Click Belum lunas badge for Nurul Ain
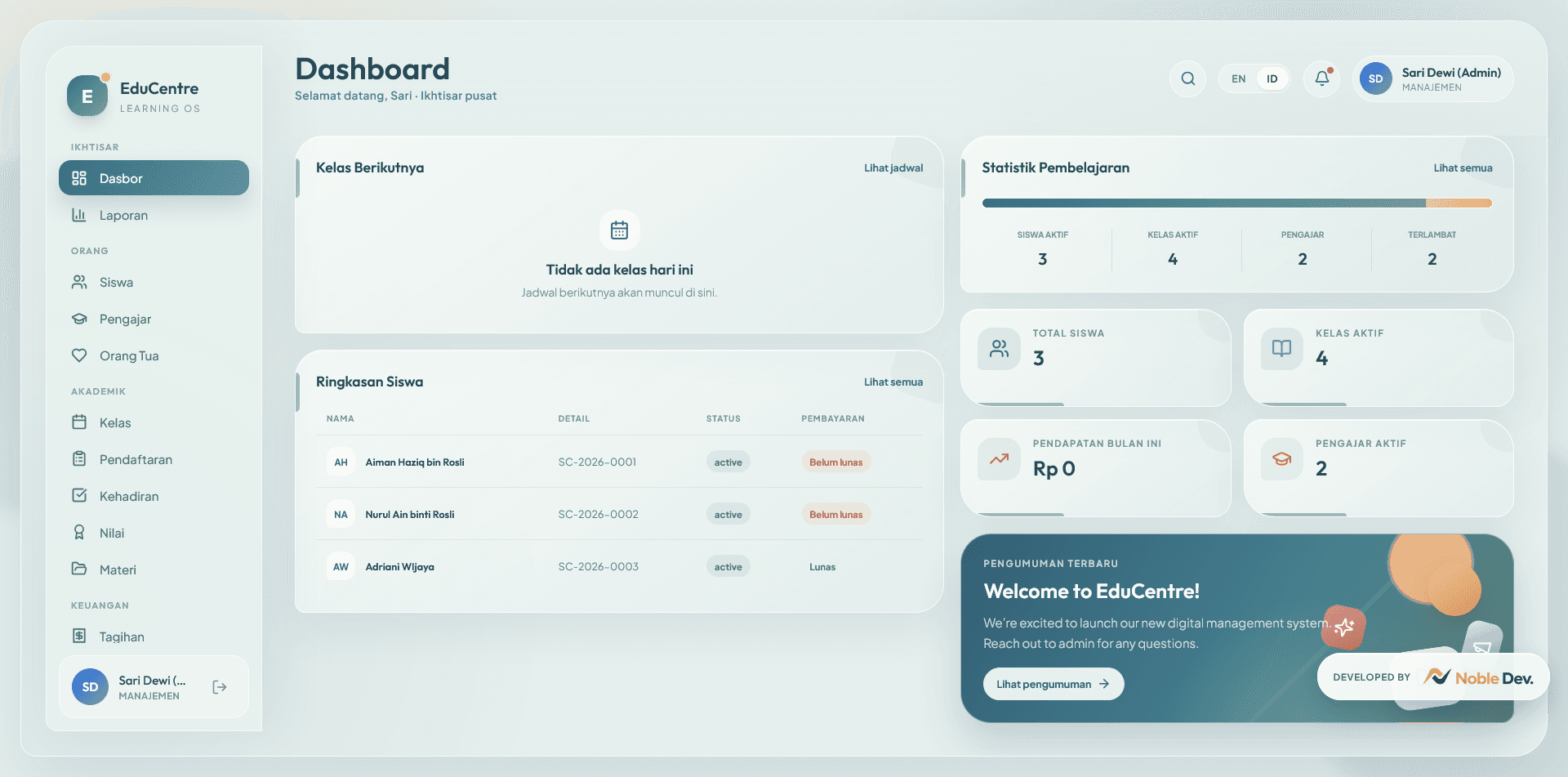 [835, 514]
